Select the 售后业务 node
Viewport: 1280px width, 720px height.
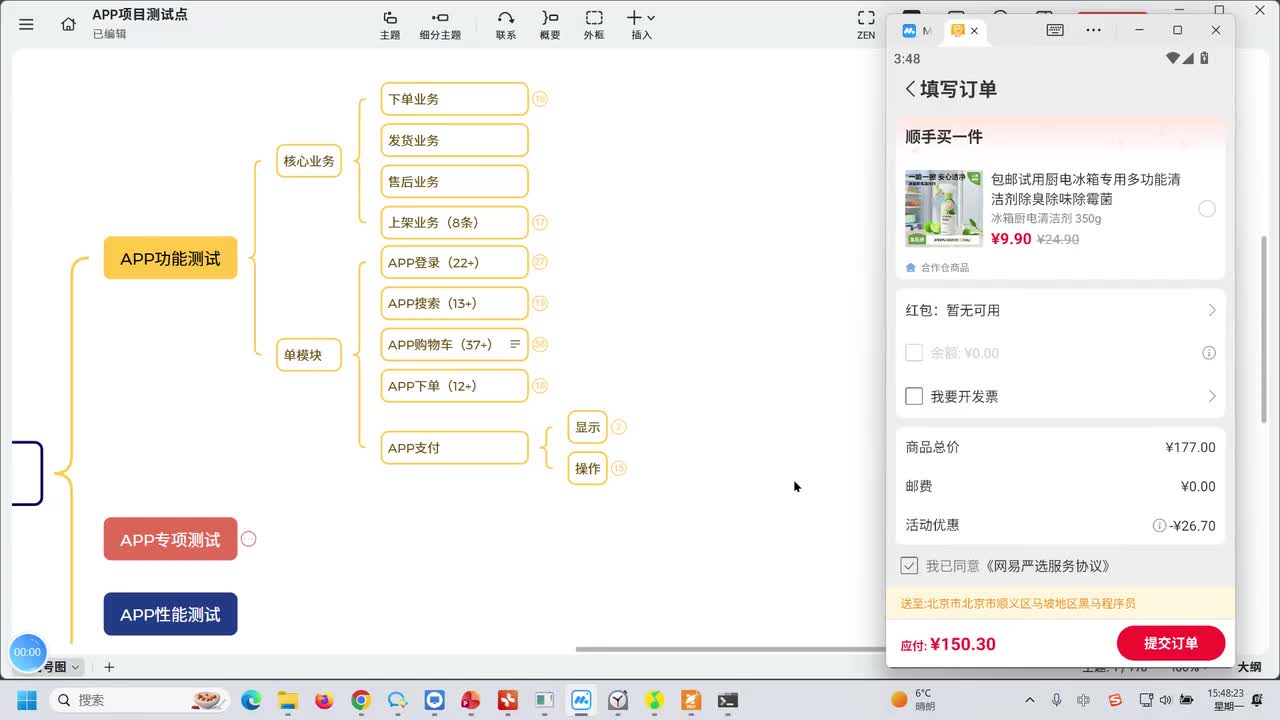point(454,181)
